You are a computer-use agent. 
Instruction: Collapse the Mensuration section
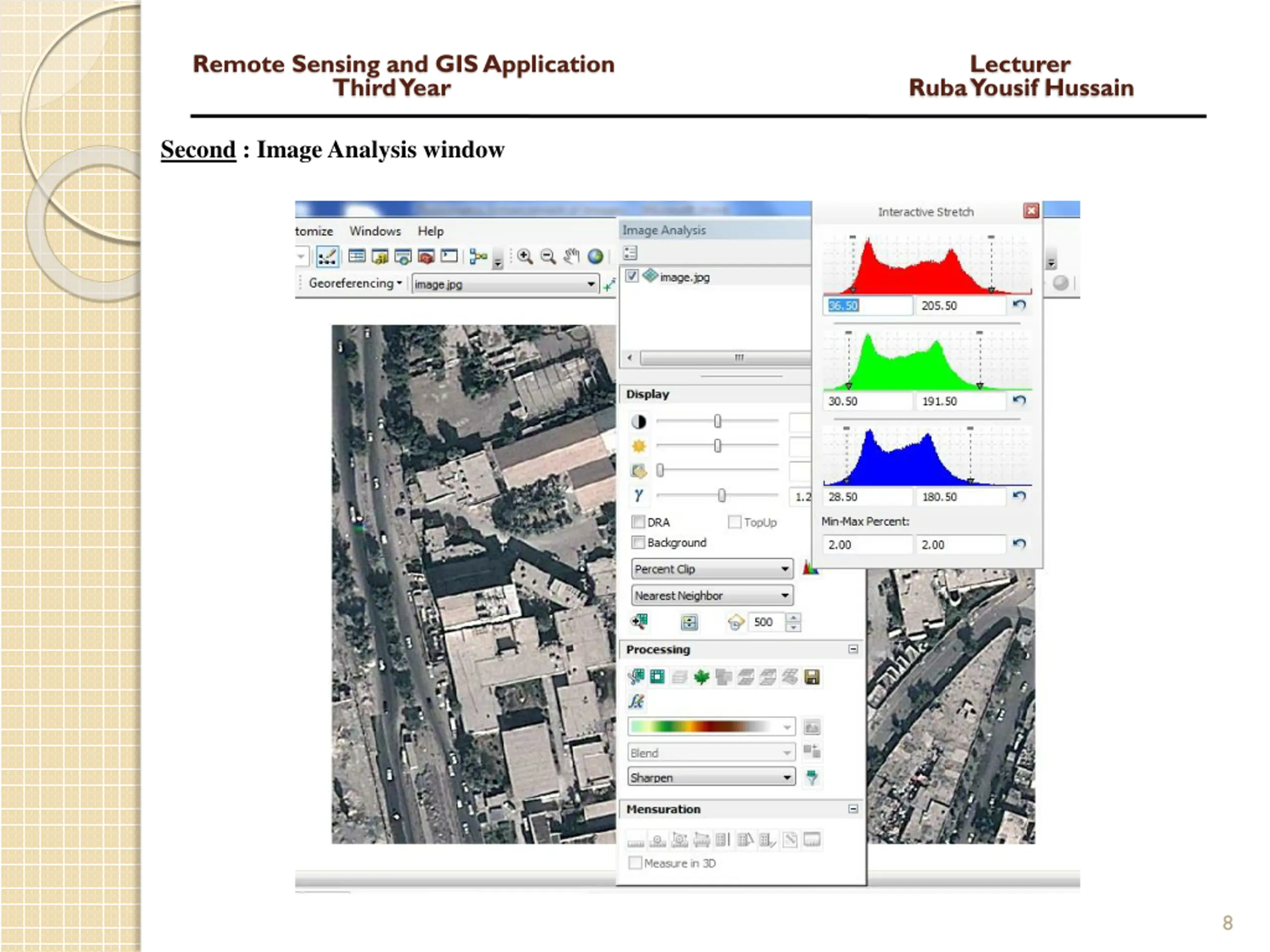click(x=853, y=809)
